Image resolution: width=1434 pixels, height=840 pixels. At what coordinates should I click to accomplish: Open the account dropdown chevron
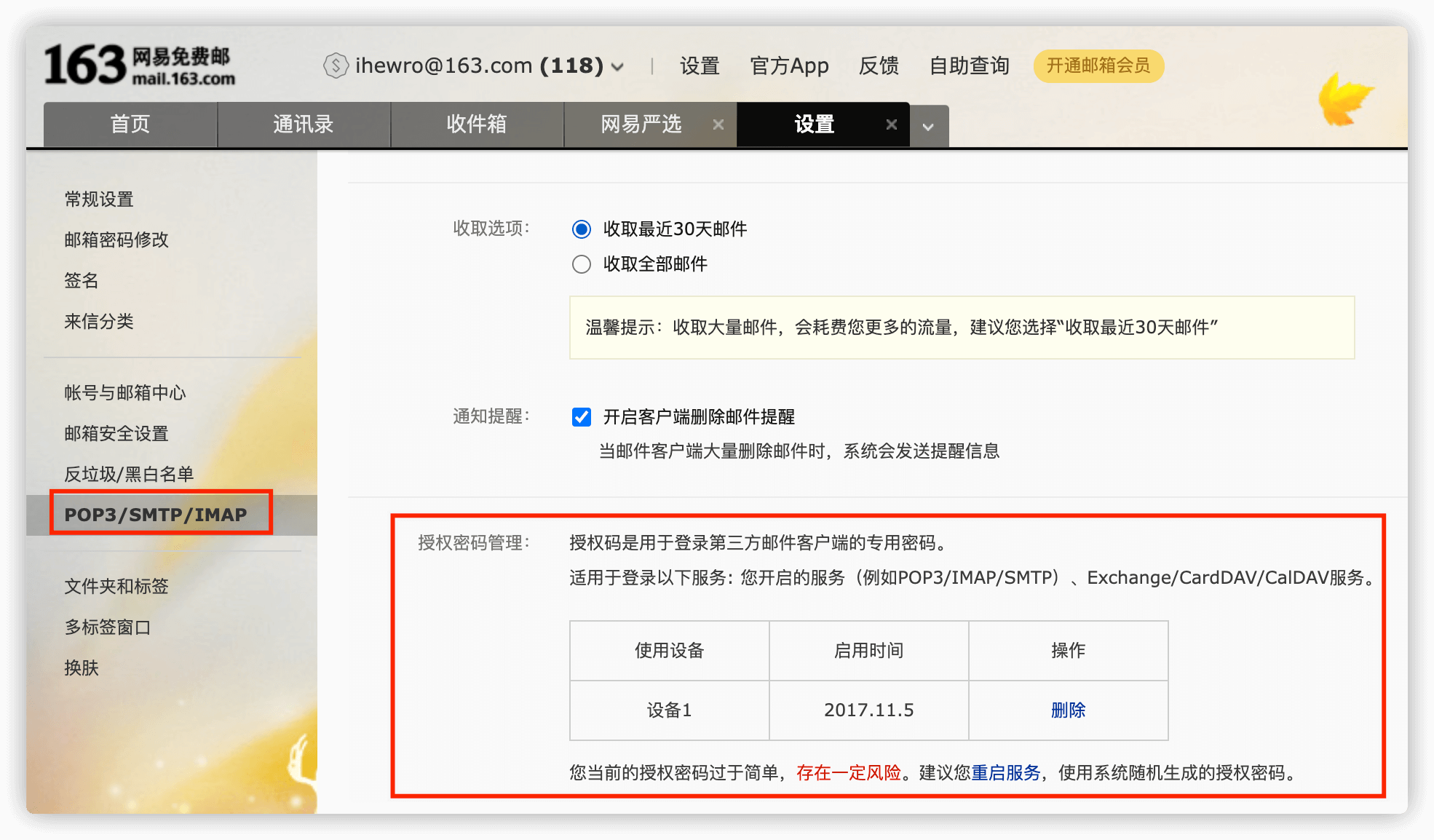tap(617, 67)
